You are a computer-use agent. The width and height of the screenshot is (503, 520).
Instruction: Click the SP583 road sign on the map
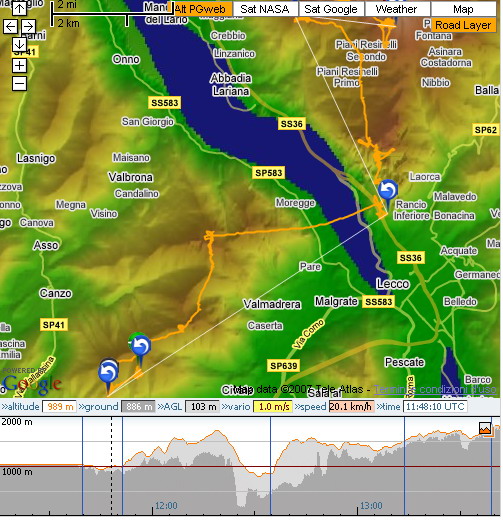[269, 173]
